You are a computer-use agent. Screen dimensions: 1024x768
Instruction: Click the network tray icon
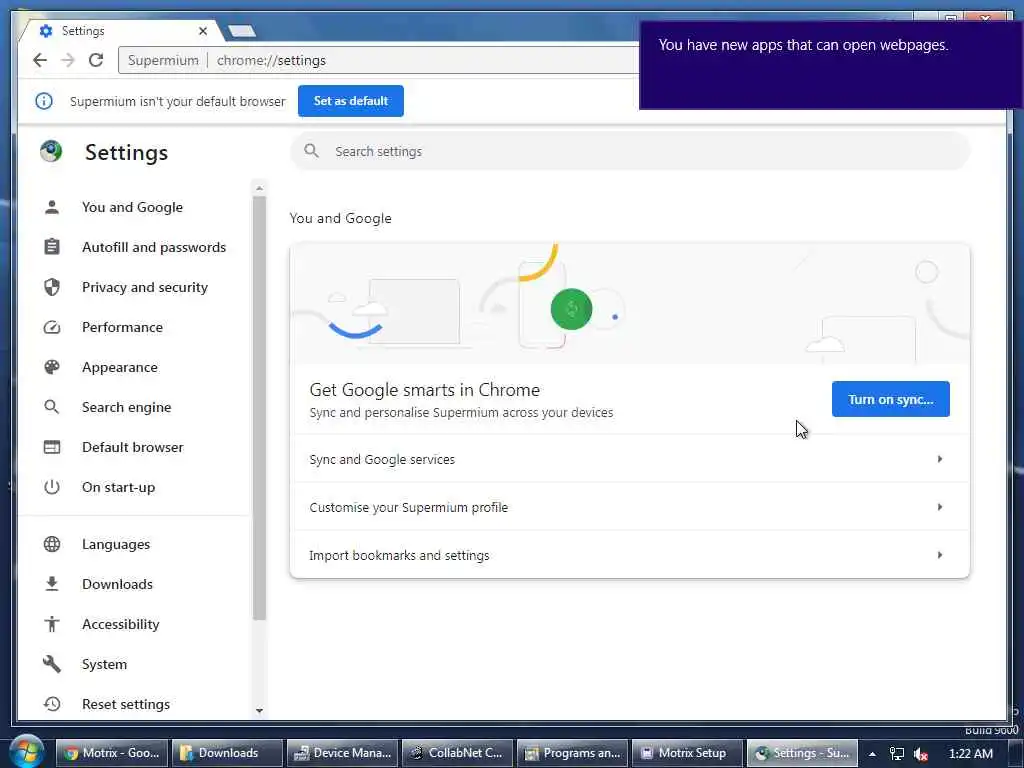pyautogui.click(x=897, y=754)
